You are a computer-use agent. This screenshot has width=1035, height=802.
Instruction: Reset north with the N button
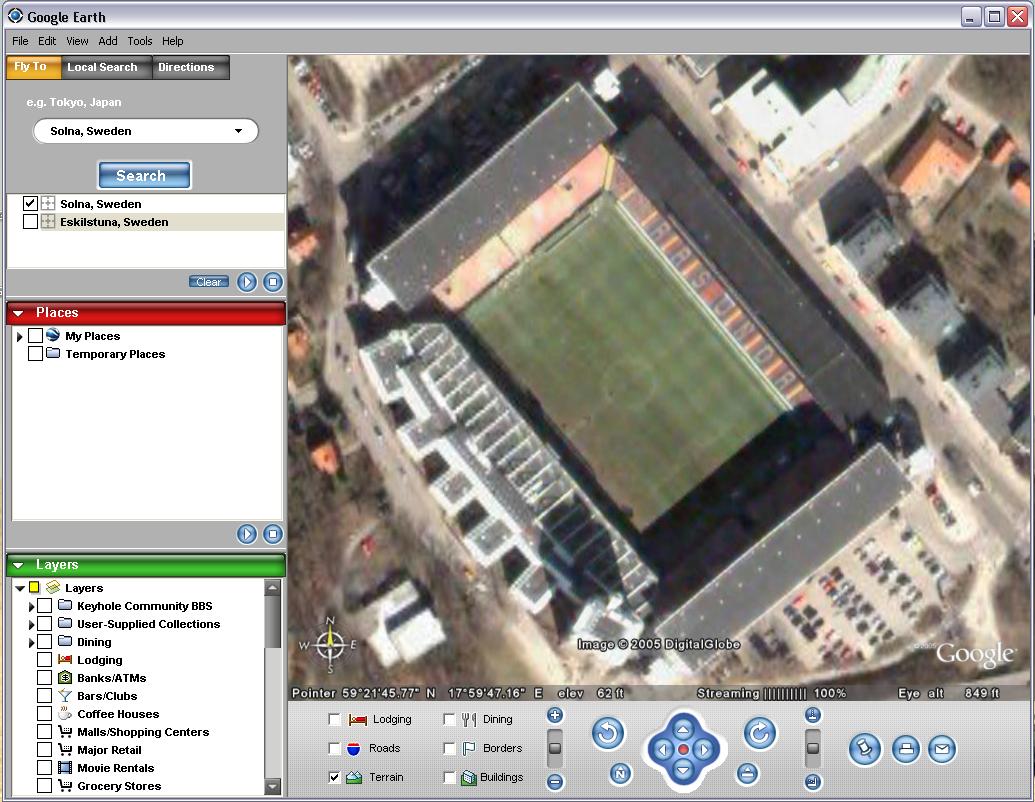tap(620, 774)
